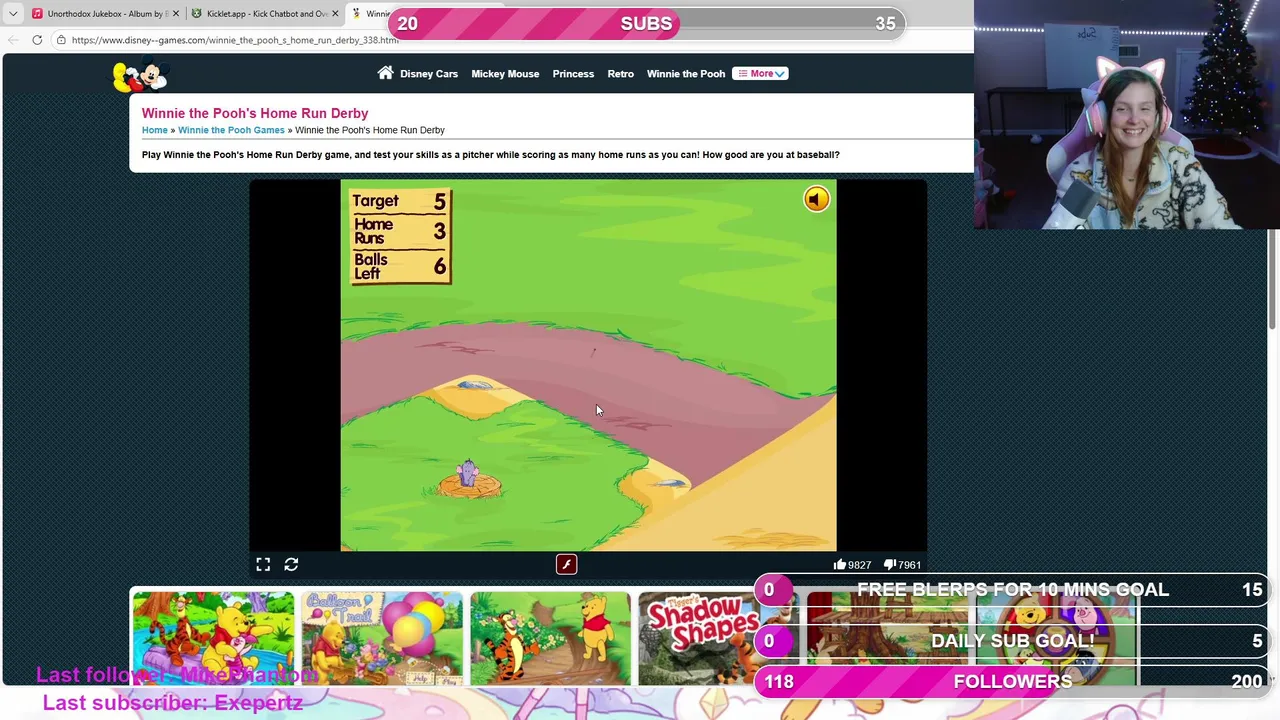Click the Followers goal progress bar
Screen dimensions: 1280x720
coord(1012,682)
